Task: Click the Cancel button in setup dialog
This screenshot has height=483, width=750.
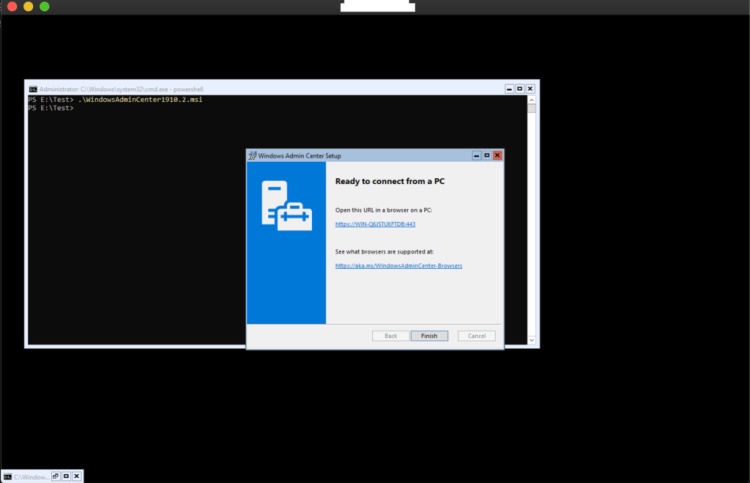Action: [x=476, y=336]
